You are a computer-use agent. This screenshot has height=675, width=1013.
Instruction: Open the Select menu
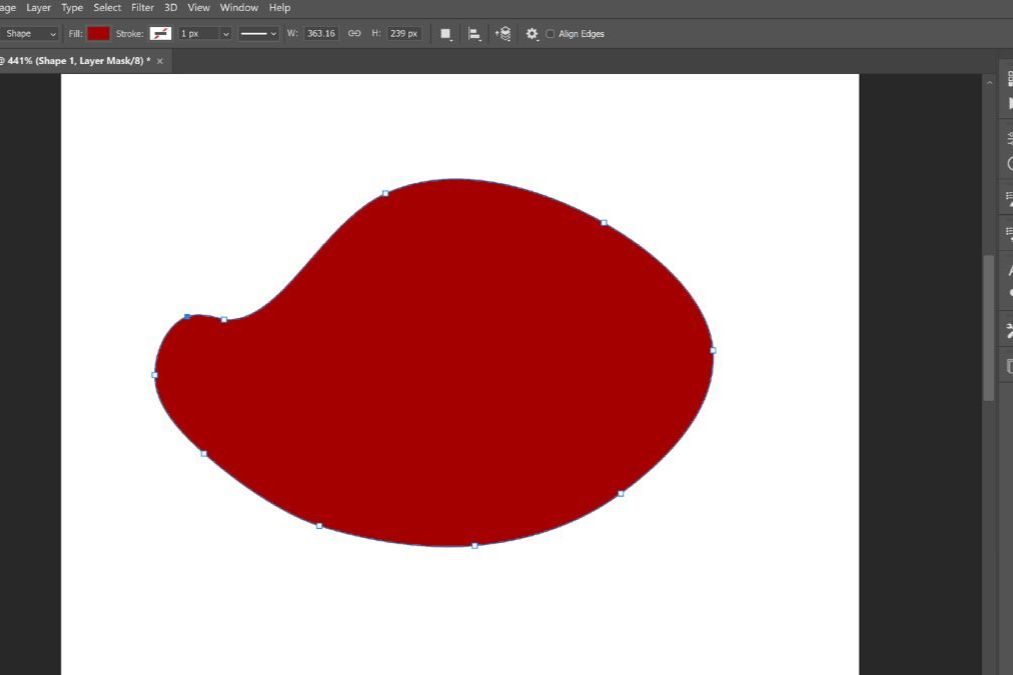coord(107,8)
